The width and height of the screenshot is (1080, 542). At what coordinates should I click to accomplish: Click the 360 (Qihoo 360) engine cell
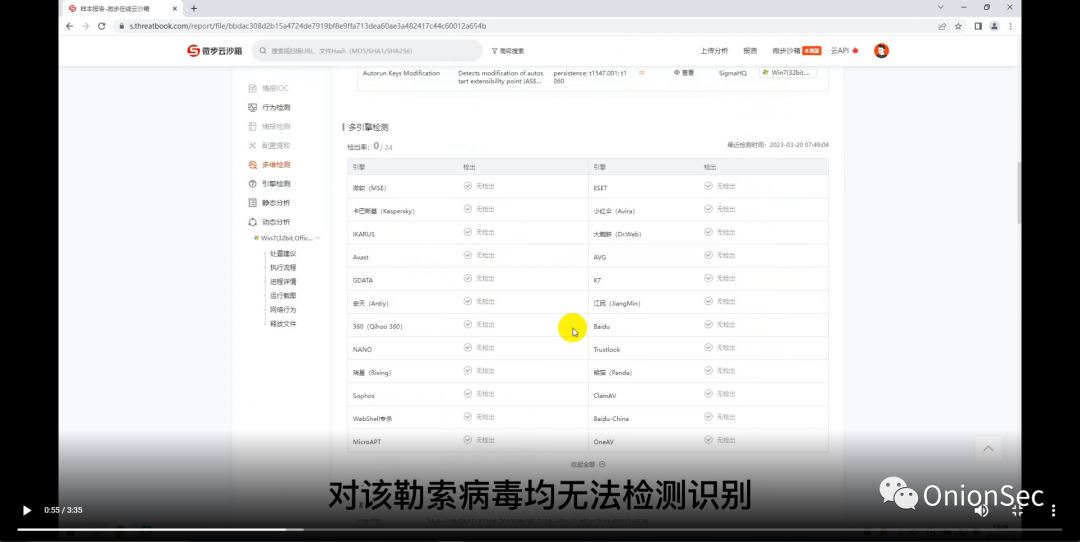[377, 326]
